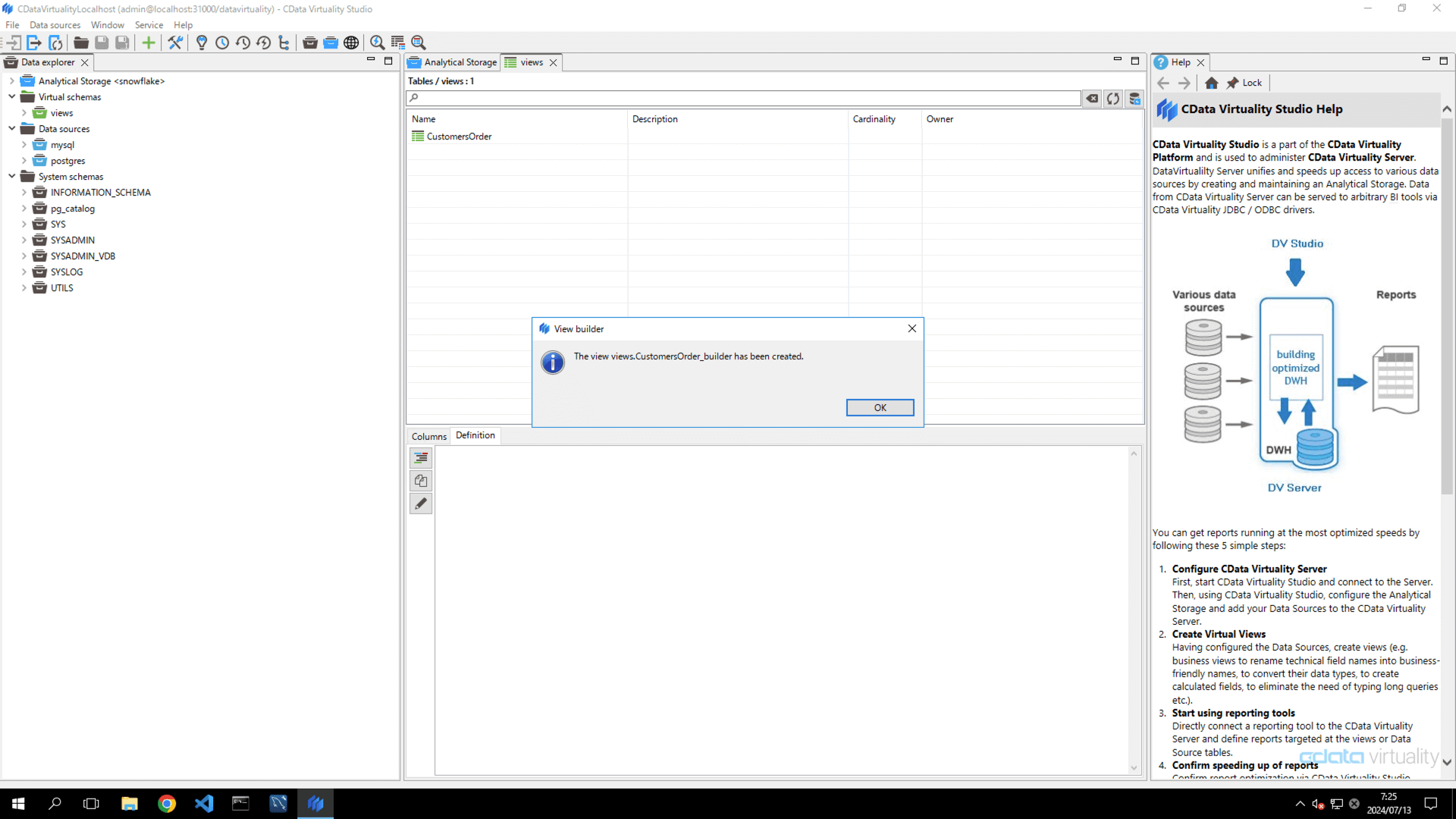Click the globe web services toolbar icon
The height and width of the screenshot is (819, 1456).
pyautogui.click(x=351, y=42)
